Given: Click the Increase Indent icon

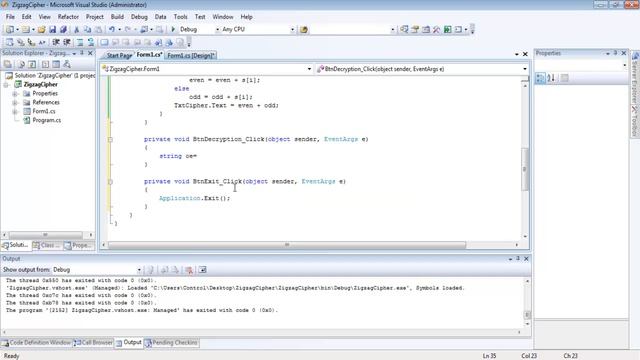Looking at the screenshot, I should point(67,42).
